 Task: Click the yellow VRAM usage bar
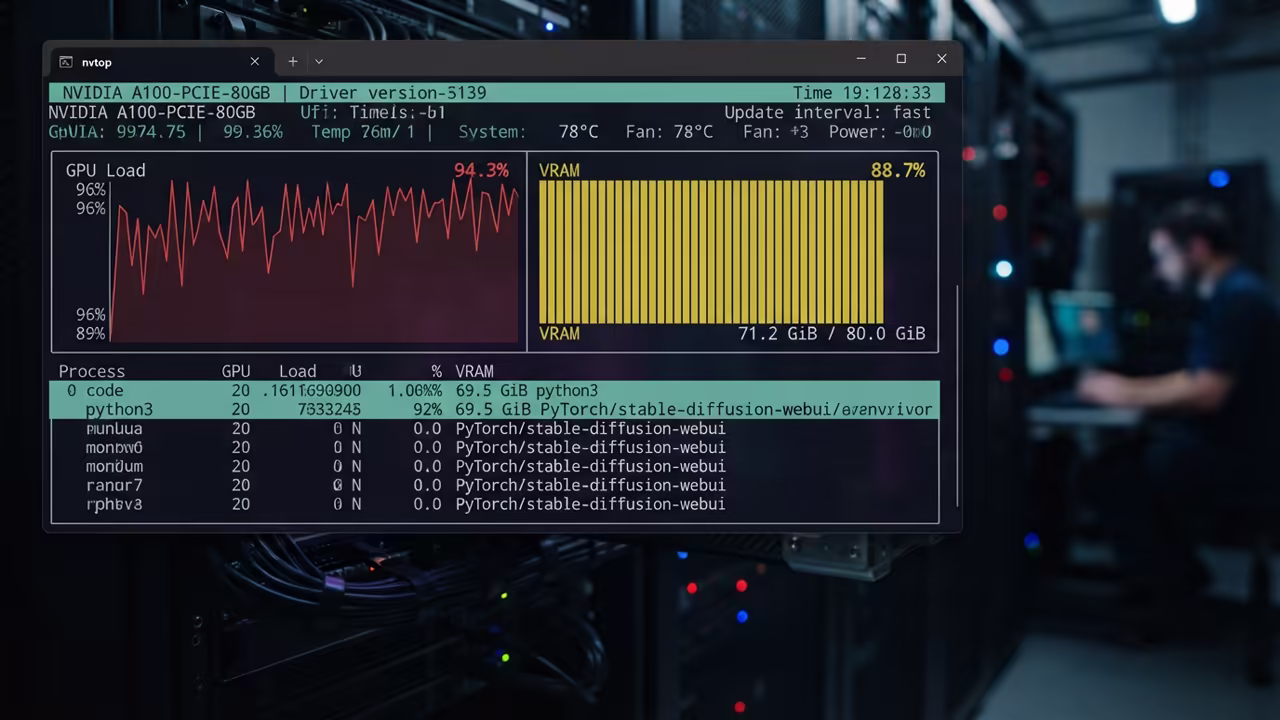(x=711, y=252)
